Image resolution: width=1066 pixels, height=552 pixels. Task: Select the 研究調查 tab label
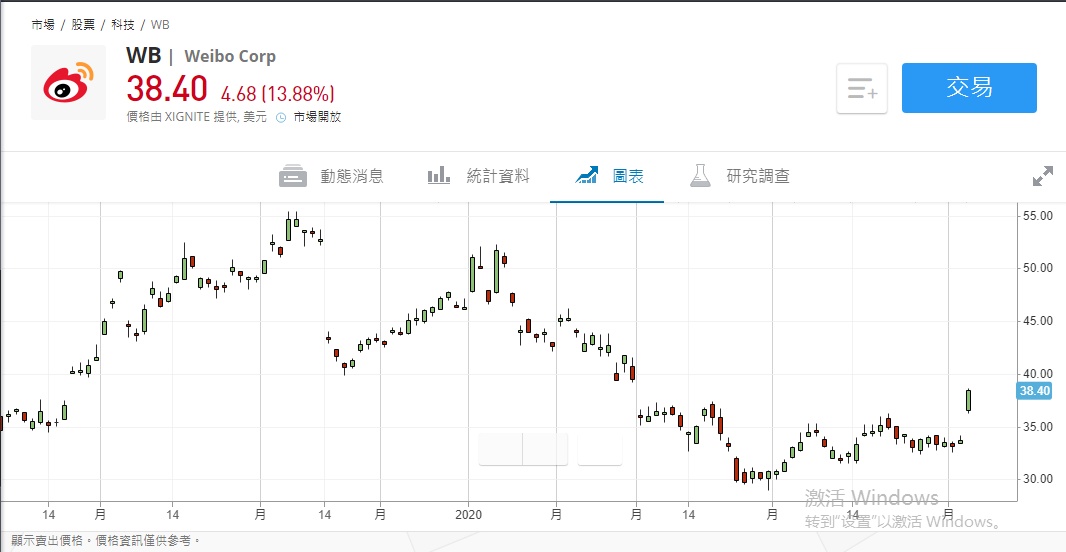click(x=758, y=176)
